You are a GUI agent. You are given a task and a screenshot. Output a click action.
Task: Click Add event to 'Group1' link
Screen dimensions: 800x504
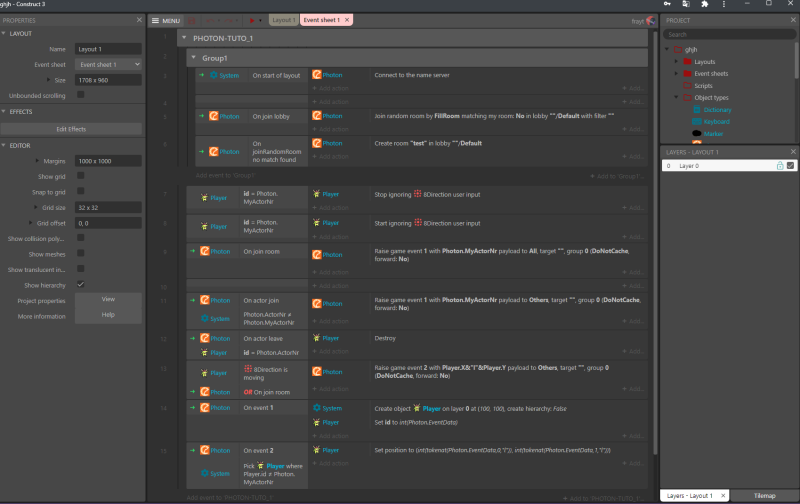click(226, 175)
